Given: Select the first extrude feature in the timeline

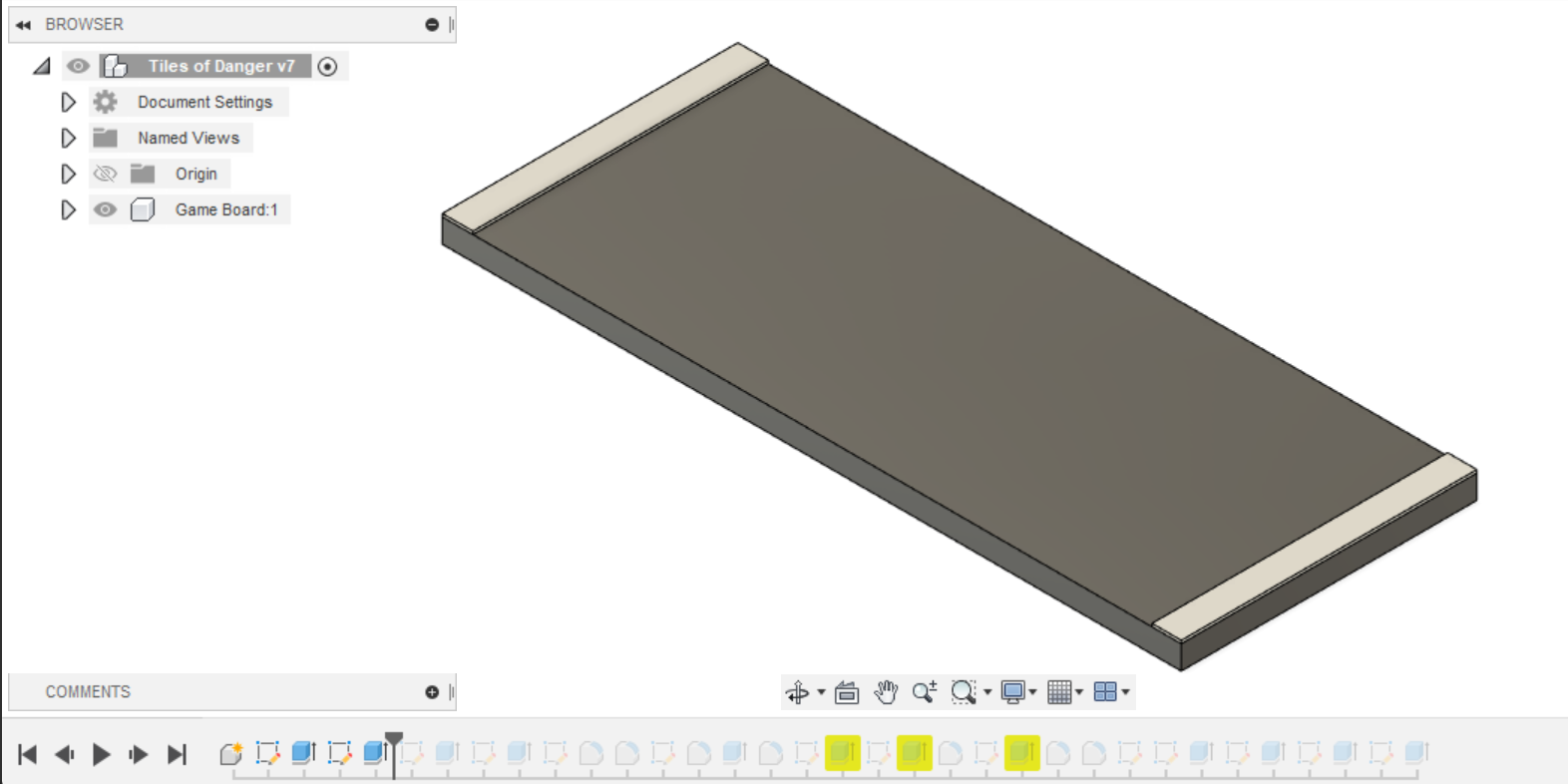Looking at the screenshot, I should [x=303, y=753].
